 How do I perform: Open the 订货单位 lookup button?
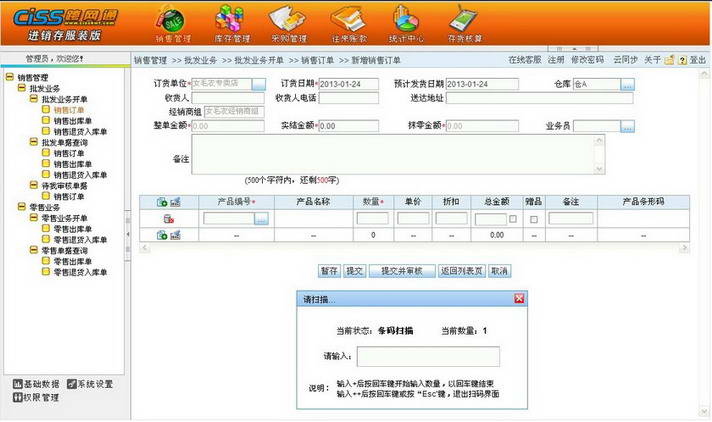(x=258, y=84)
